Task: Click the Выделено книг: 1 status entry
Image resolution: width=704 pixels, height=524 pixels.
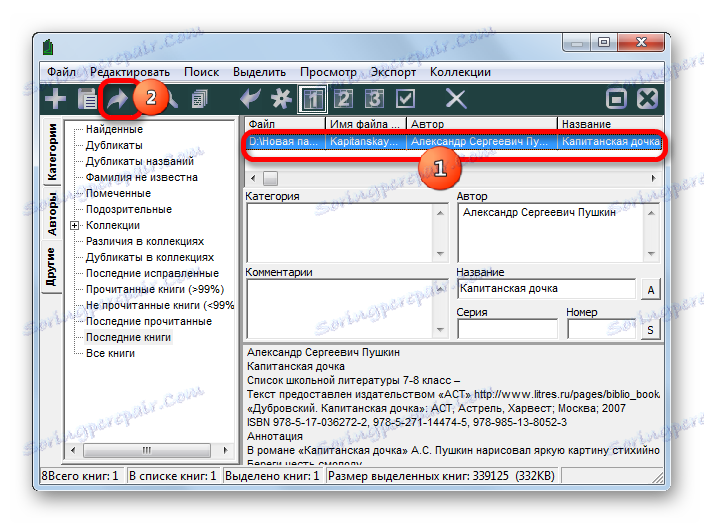Action: pos(272,476)
